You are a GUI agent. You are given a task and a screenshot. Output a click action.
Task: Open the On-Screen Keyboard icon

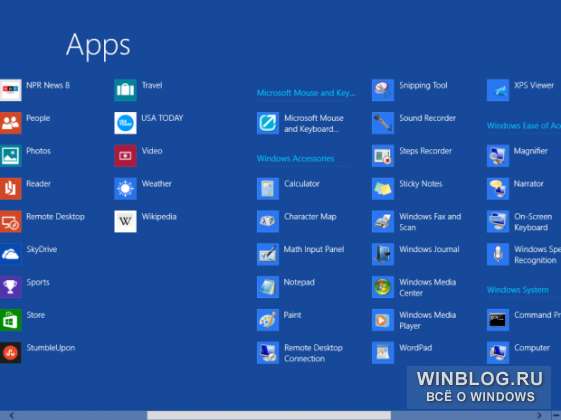click(498, 221)
